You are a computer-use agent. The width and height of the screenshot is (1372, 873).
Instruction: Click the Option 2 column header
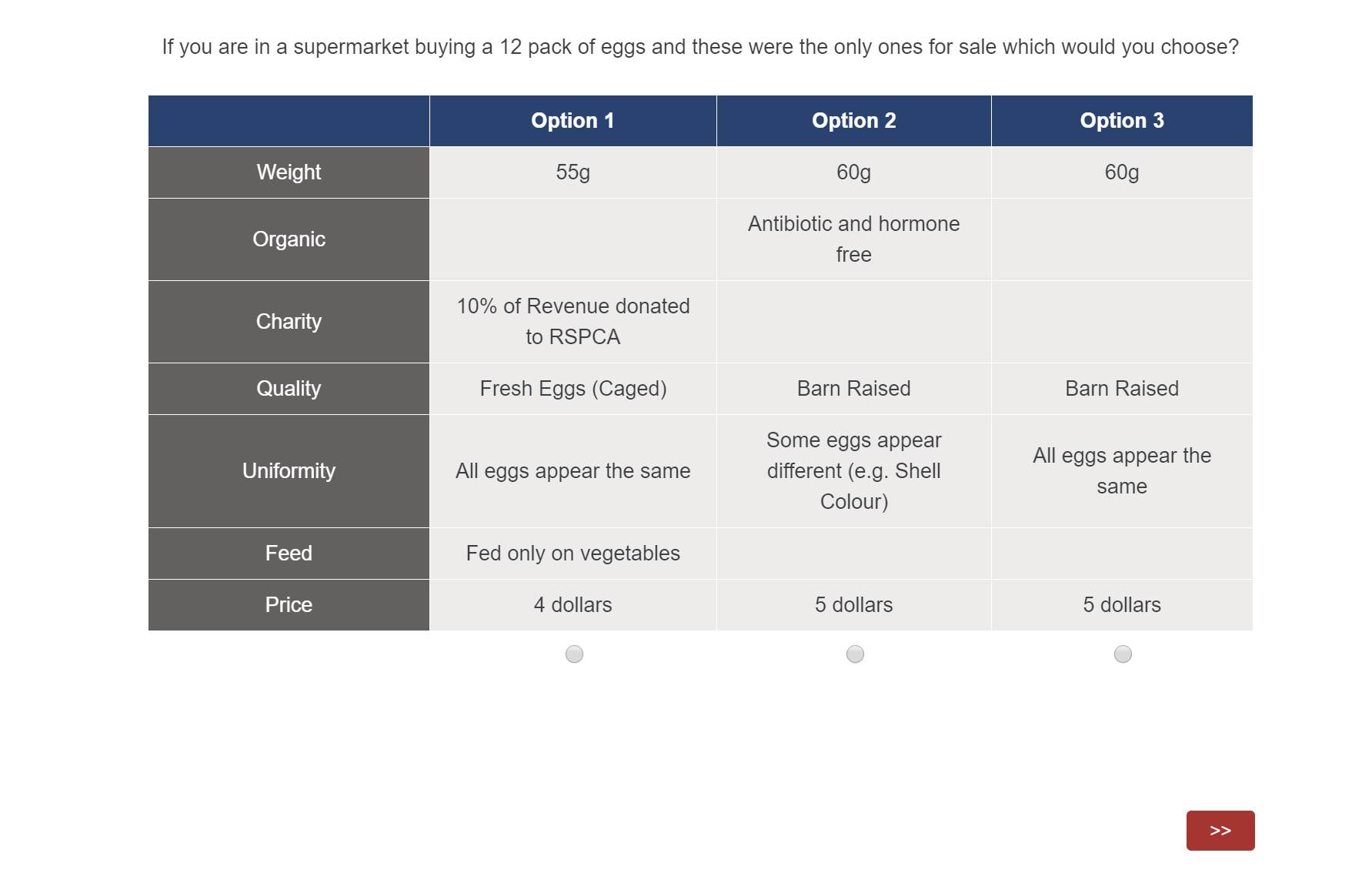pyautogui.click(x=854, y=120)
